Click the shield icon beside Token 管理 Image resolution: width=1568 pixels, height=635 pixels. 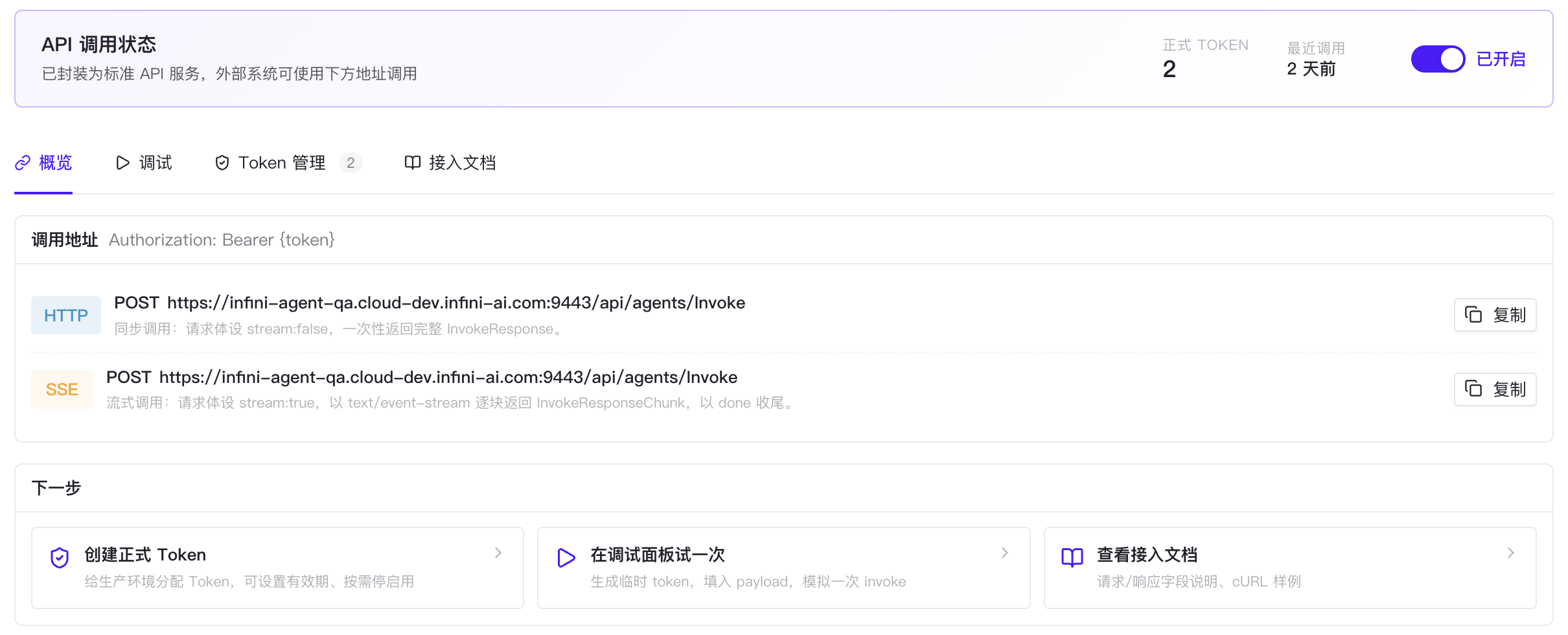coord(222,163)
